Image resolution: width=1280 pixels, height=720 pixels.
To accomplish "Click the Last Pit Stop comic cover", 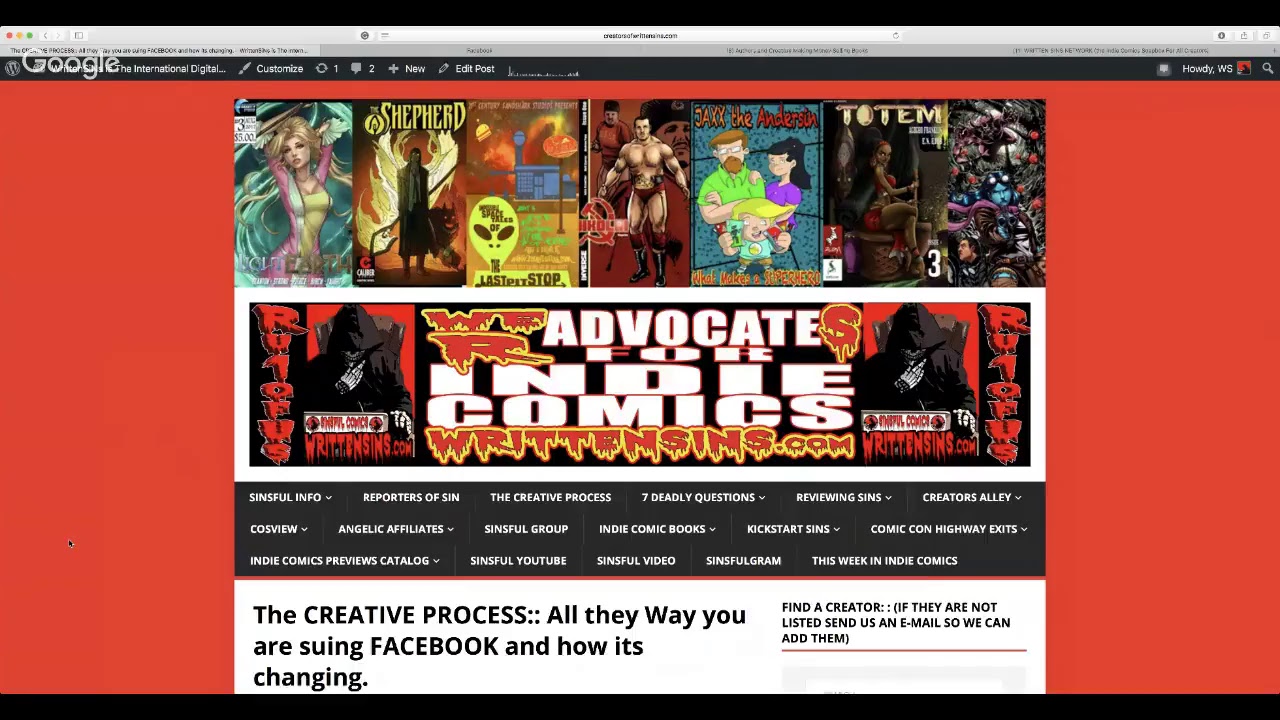I will point(523,193).
